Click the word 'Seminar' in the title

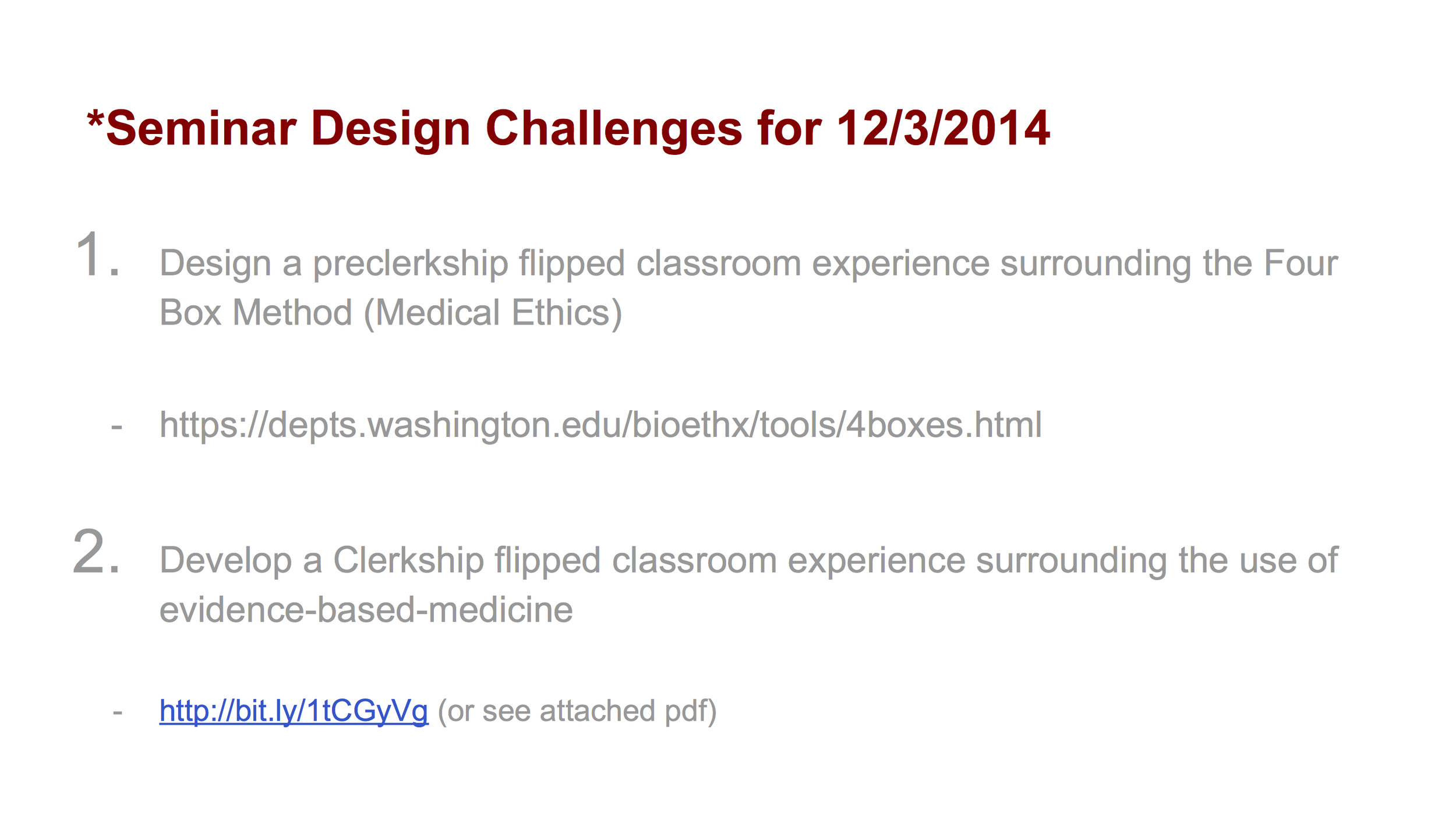coord(201,128)
